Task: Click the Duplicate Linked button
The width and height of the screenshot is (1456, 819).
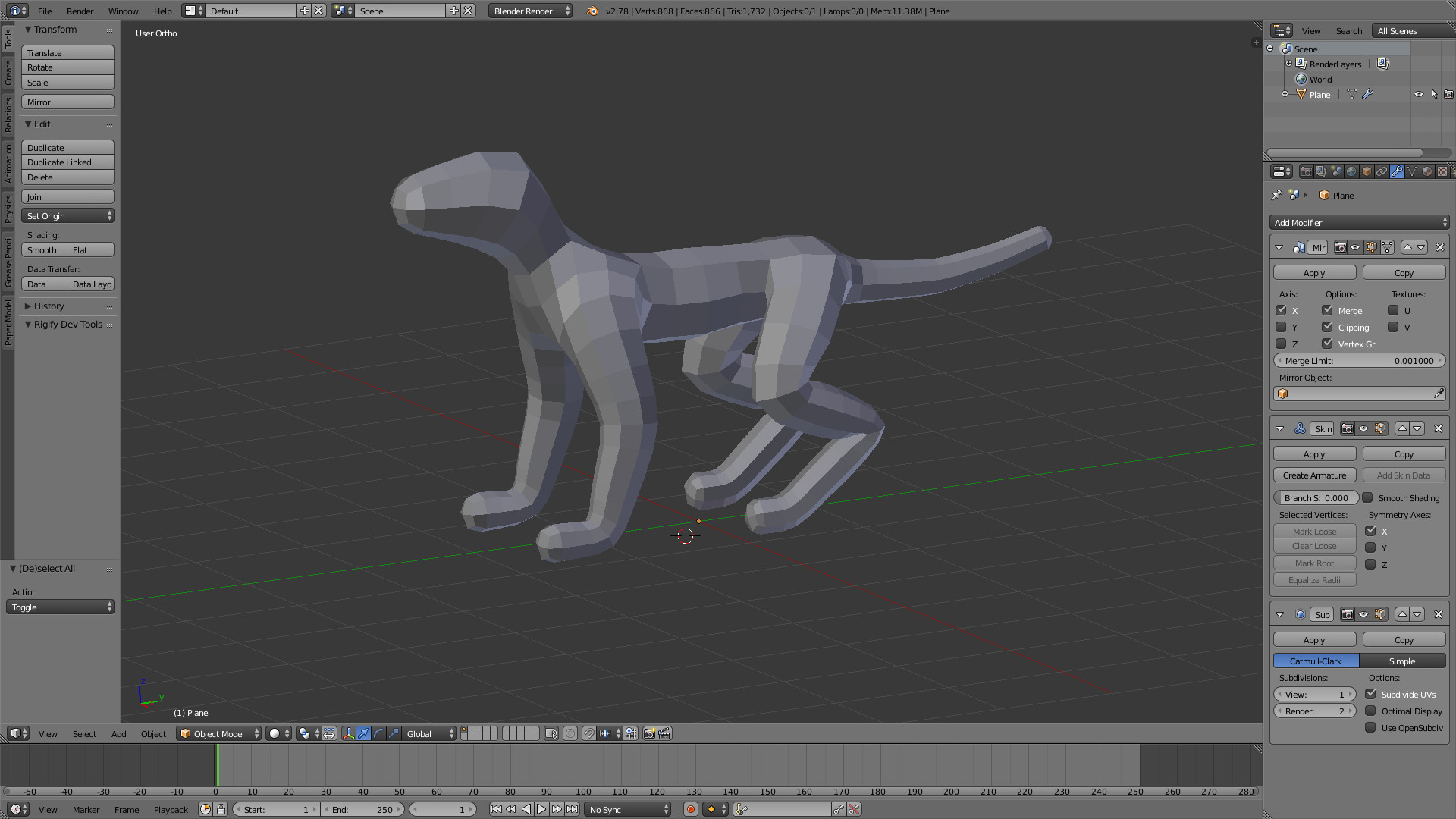Action: 68,162
